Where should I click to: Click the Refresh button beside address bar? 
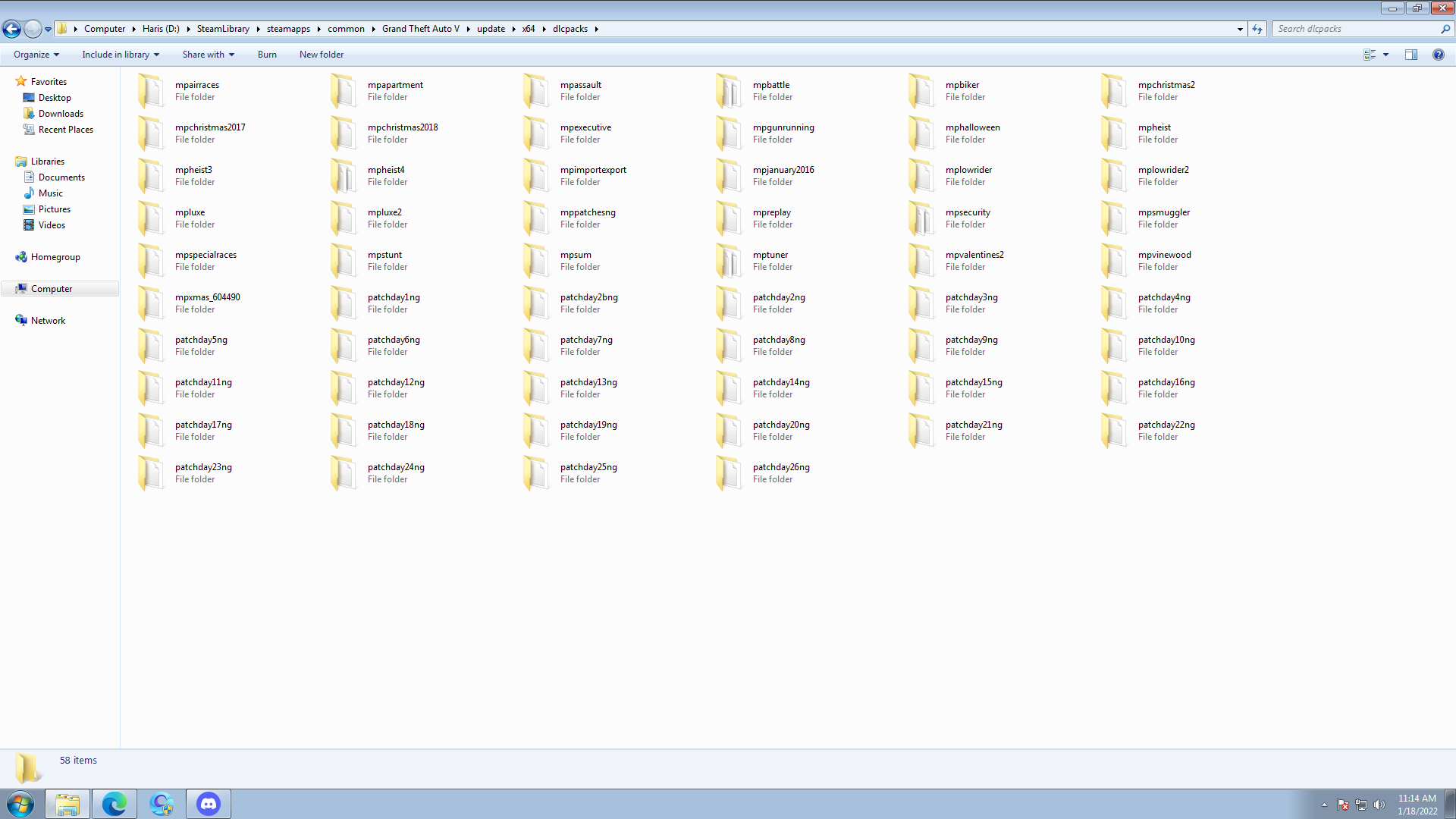(1257, 29)
